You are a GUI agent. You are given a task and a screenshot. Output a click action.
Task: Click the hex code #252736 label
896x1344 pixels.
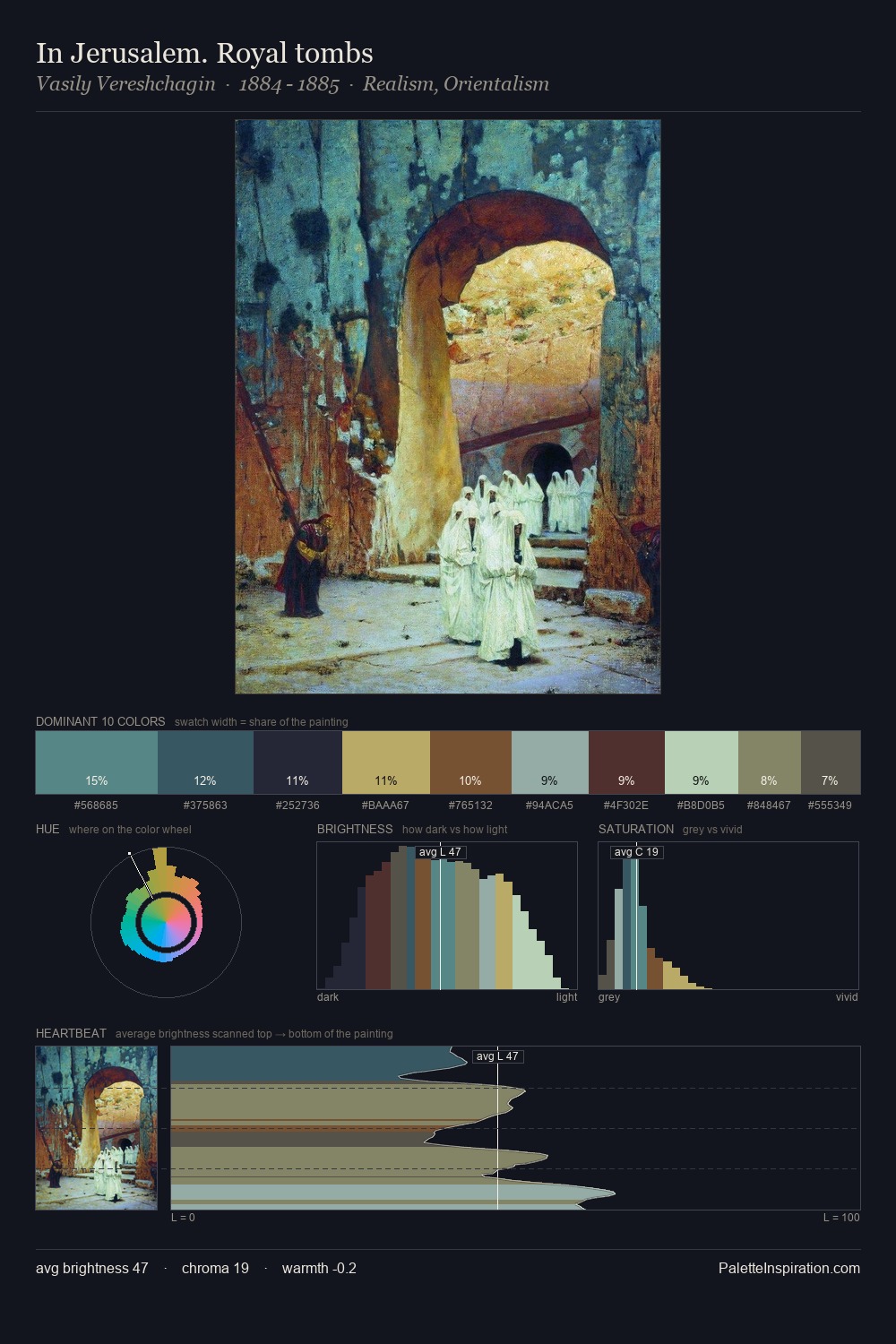point(297,806)
